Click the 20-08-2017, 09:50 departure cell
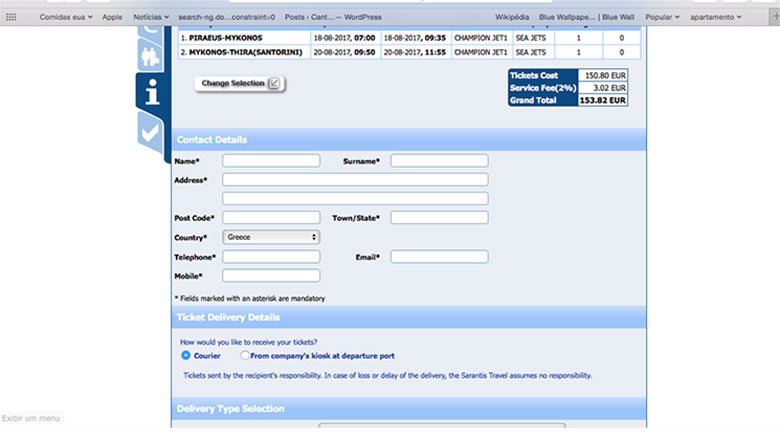 pyautogui.click(x=346, y=52)
